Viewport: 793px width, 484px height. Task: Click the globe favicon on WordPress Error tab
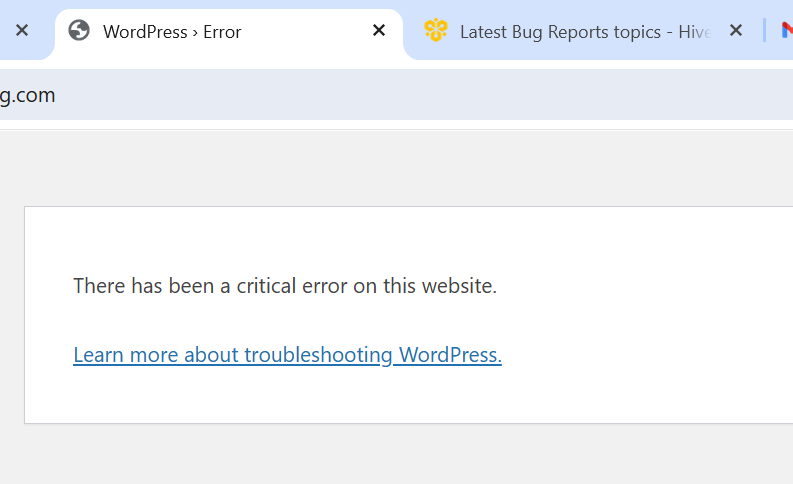79,31
